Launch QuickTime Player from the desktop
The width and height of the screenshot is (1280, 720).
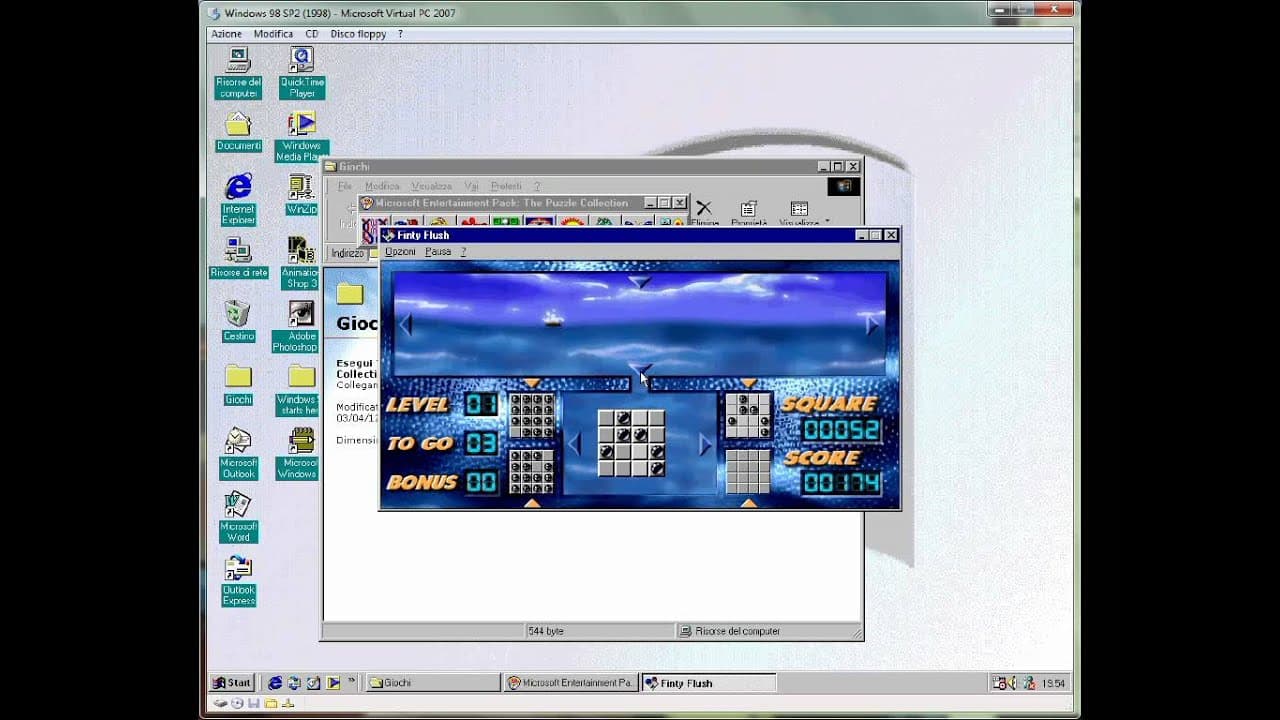pyautogui.click(x=301, y=70)
